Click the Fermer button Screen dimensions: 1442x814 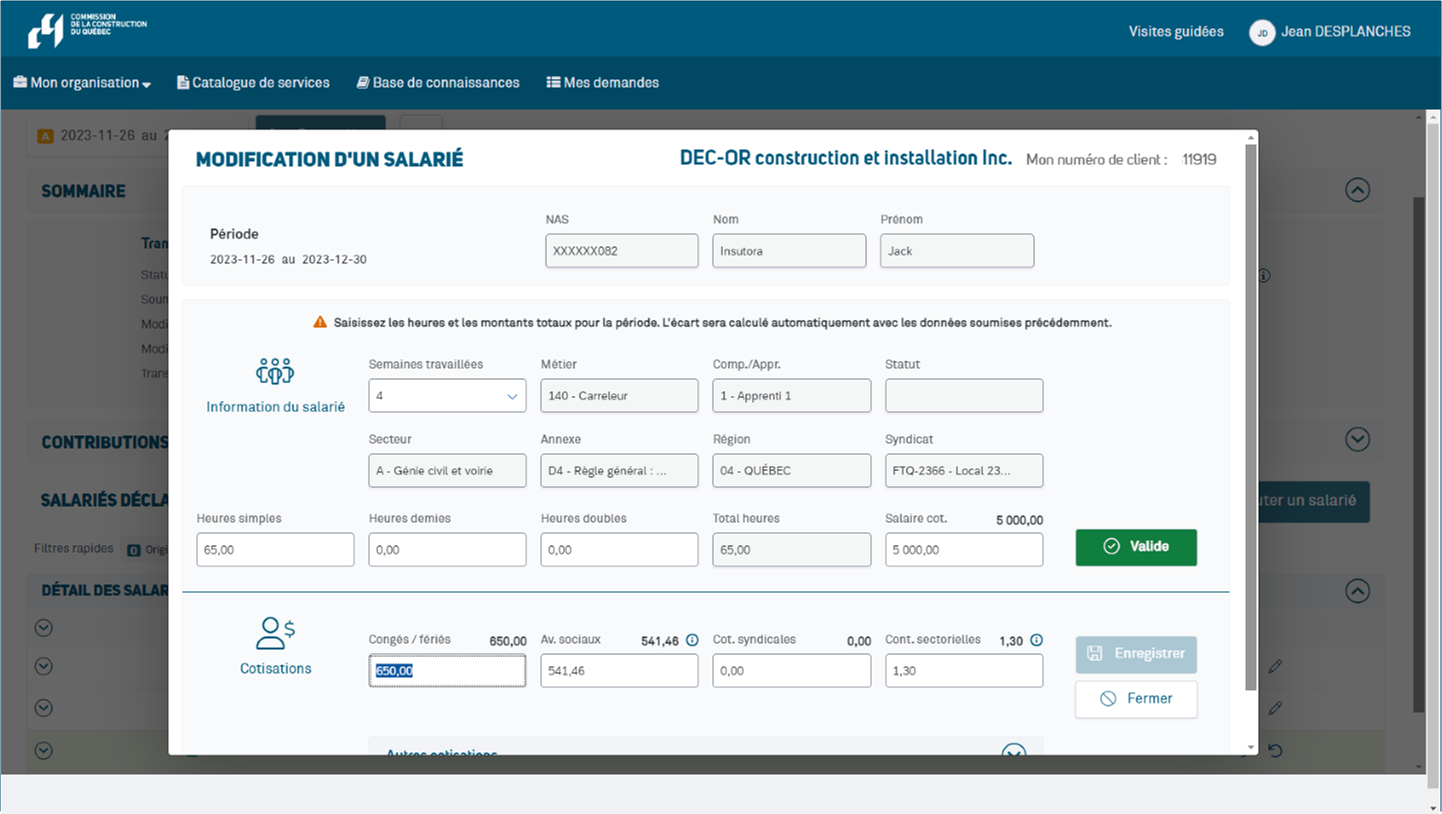tap(1136, 699)
